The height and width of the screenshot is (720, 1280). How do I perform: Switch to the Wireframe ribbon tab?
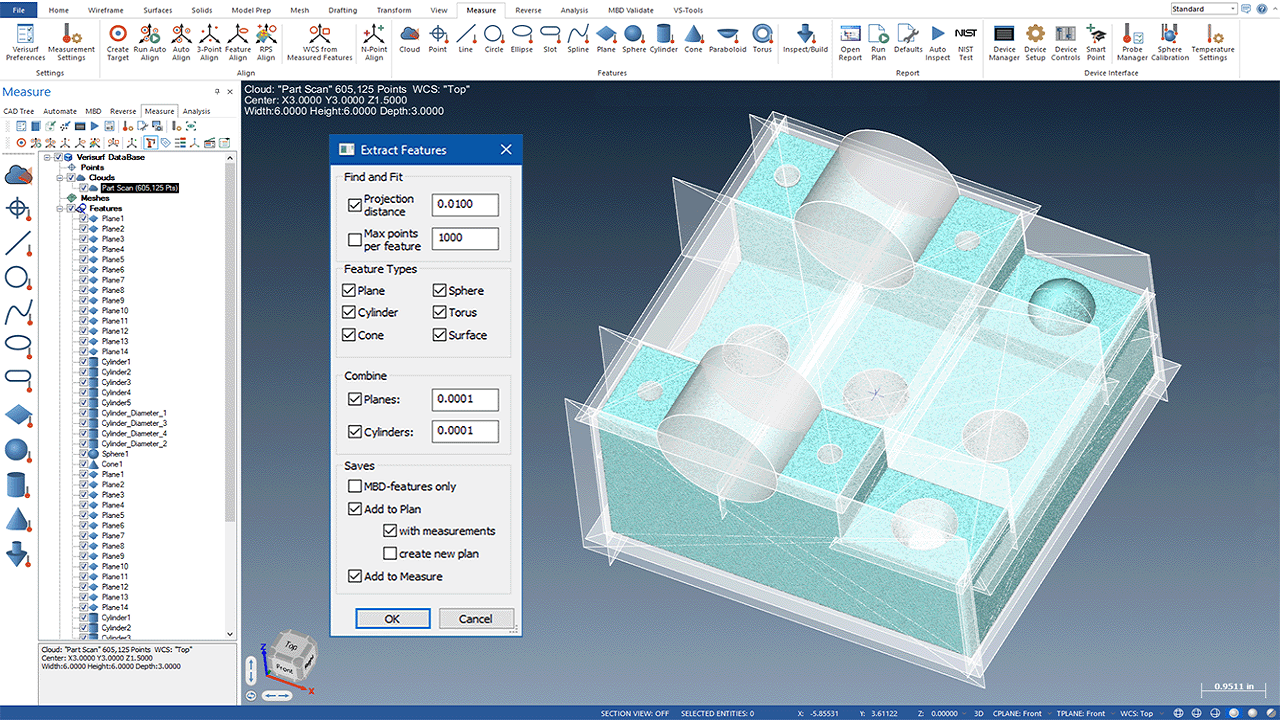click(106, 9)
